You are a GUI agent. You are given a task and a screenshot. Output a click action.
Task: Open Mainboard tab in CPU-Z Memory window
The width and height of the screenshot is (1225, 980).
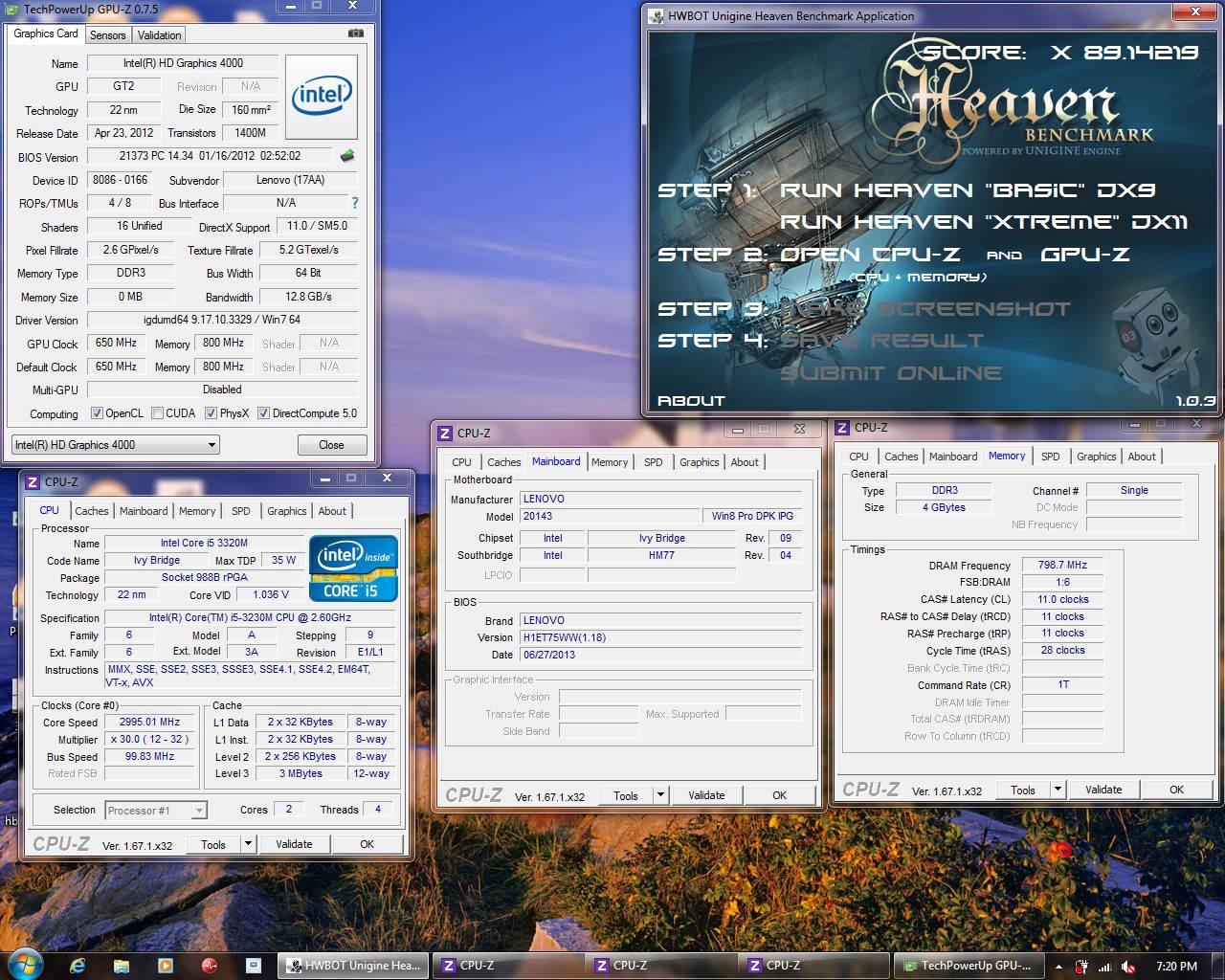click(953, 457)
